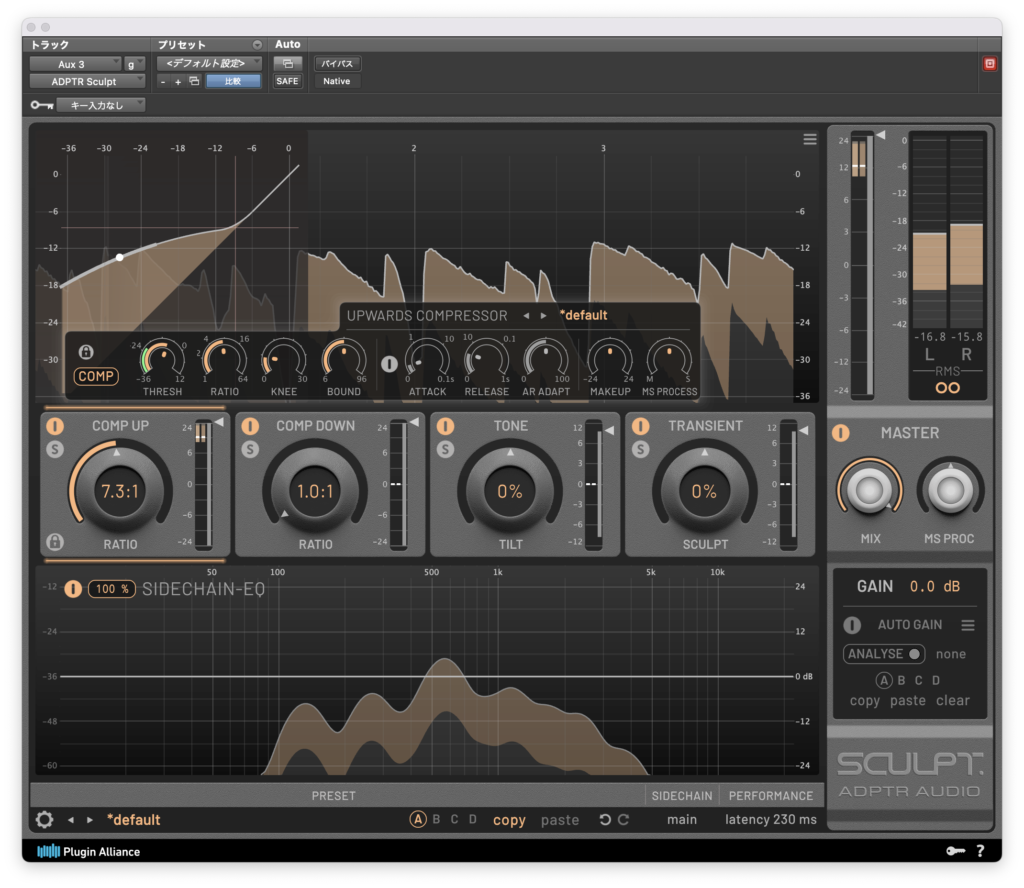
Task: Click the バイパス bypass button
Action: point(337,63)
